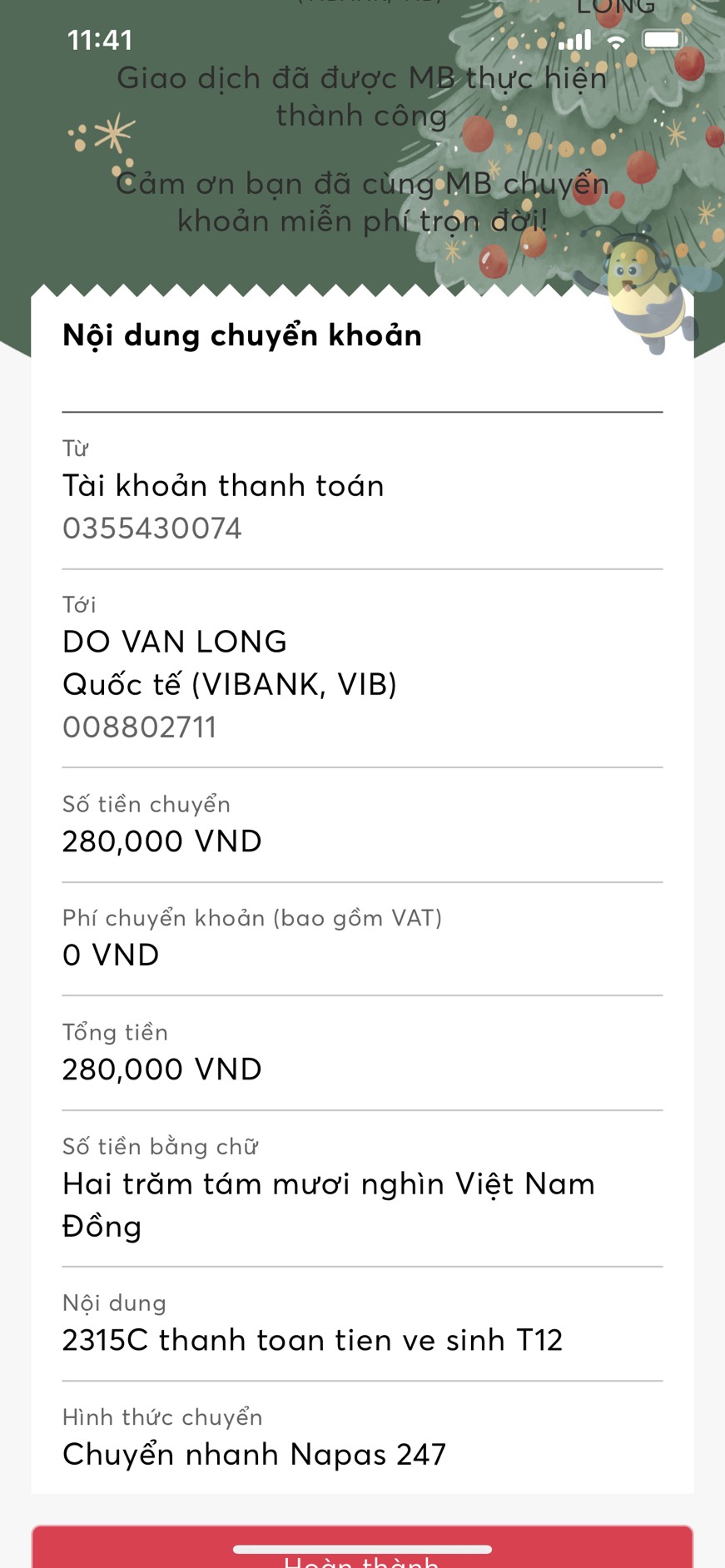Tap the Chuyển nhanh Napas 247 method
The image size is (725, 1568).
(x=255, y=1454)
